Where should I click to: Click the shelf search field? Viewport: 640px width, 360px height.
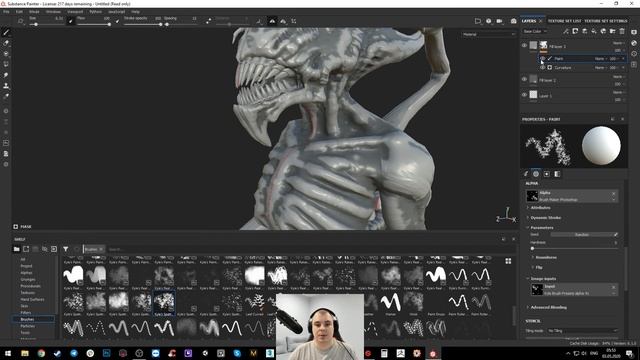(302, 249)
